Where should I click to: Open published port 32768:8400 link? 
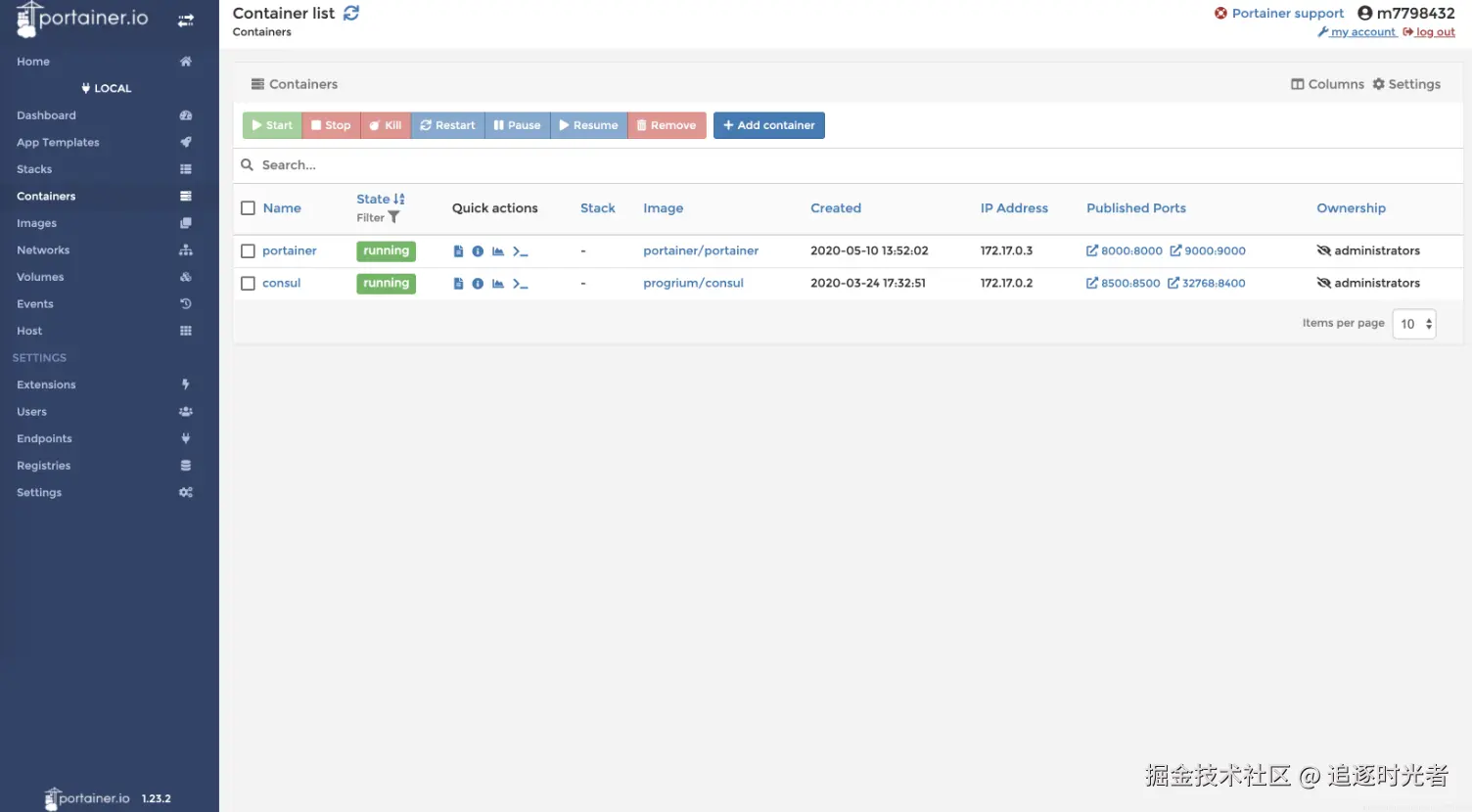tap(1207, 283)
